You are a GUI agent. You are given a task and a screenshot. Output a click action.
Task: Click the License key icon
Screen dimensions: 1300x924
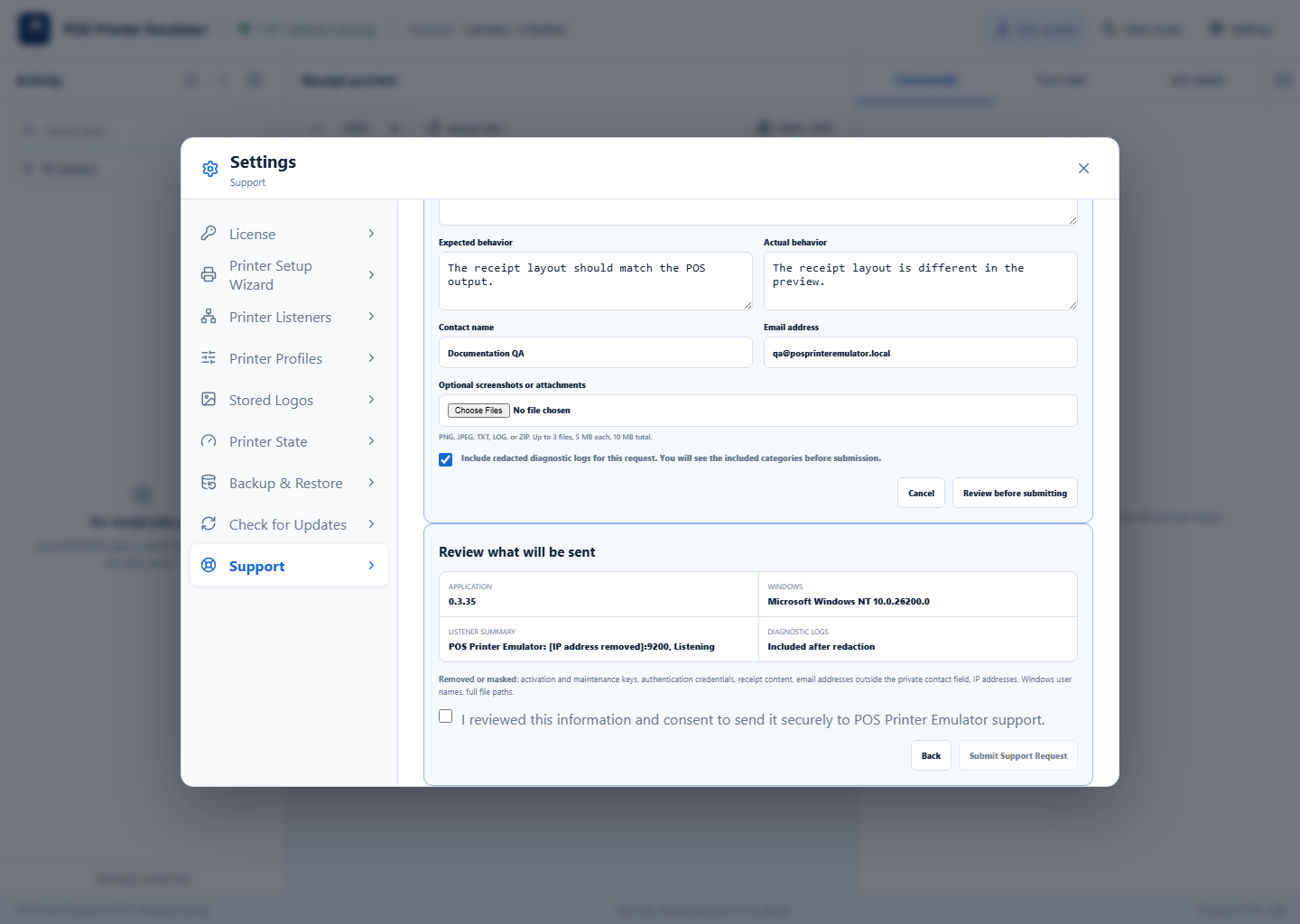pyautogui.click(x=209, y=234)
